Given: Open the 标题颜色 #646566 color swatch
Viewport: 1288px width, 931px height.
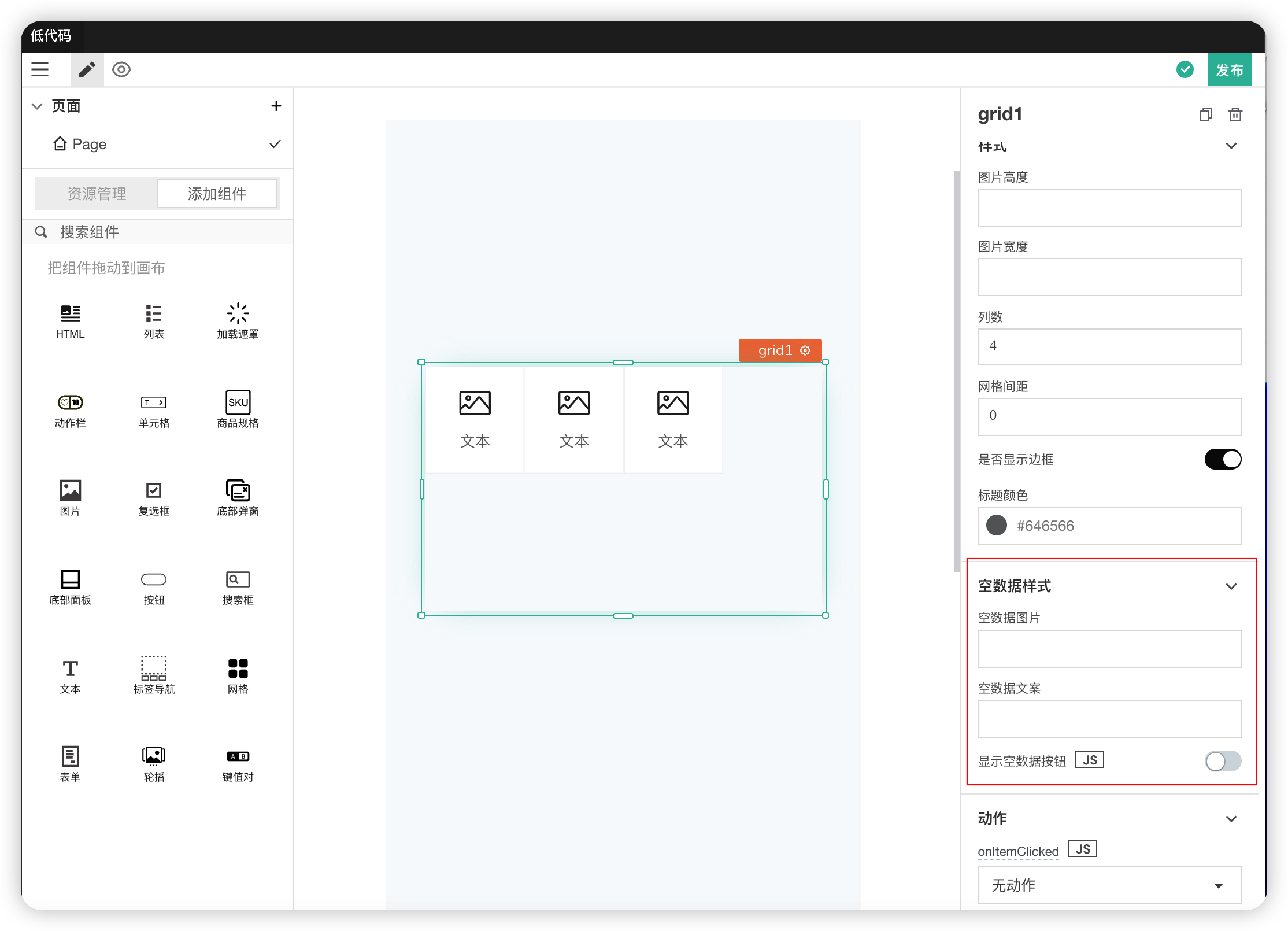Looking at the screenshot, I should click(x=996, y=526).
